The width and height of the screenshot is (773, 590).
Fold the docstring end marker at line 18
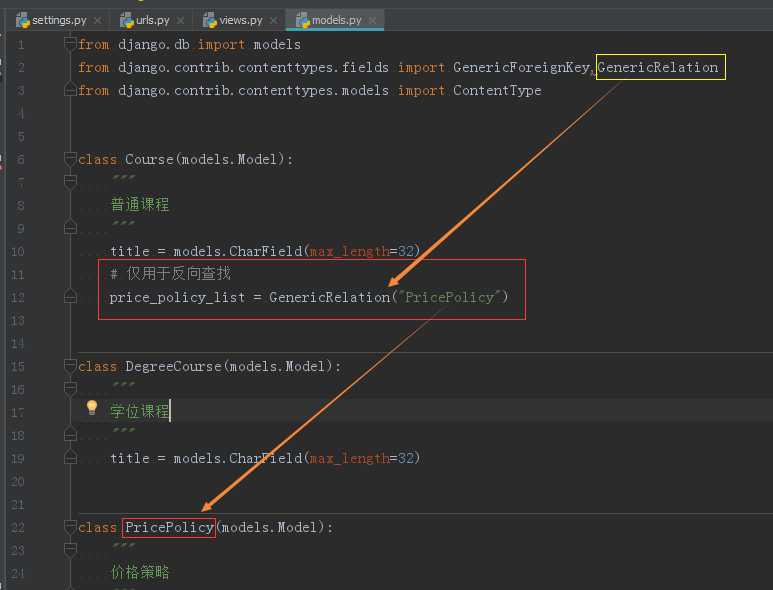point(70,435)
